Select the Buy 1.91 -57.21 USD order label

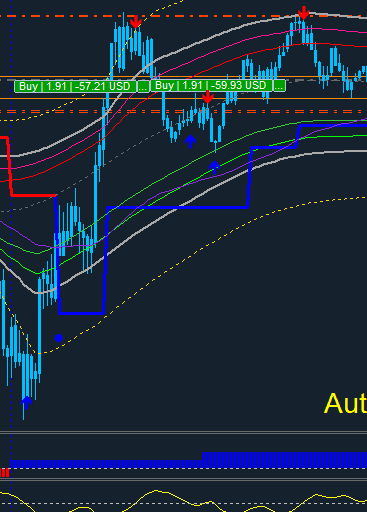(x=76, y=86)
